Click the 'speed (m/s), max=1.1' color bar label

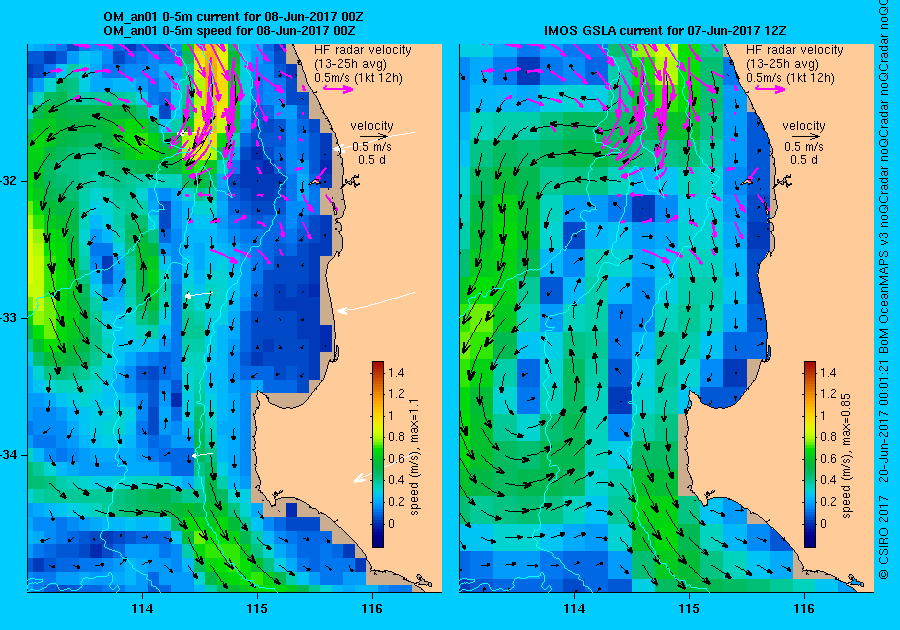(414, 457)
